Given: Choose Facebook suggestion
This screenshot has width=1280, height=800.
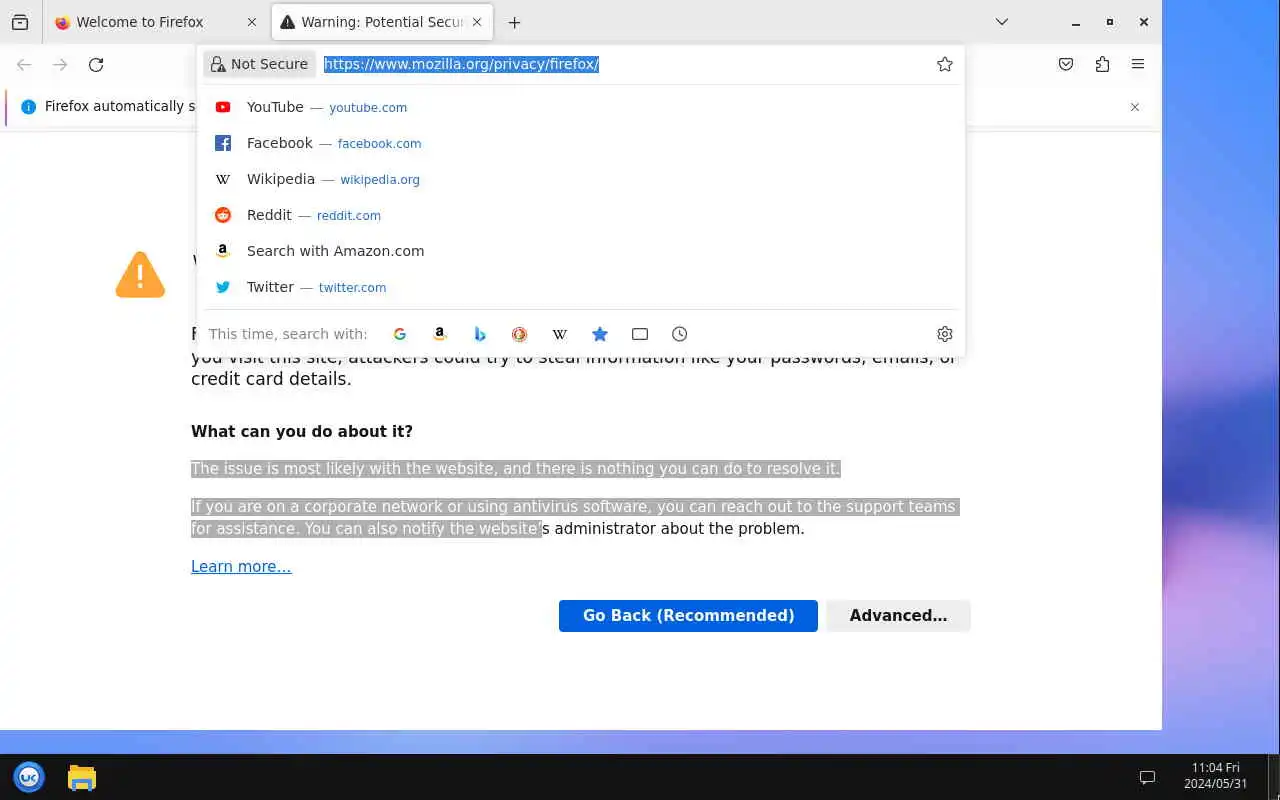Looking at the screenshot, I should coord(581,143).
